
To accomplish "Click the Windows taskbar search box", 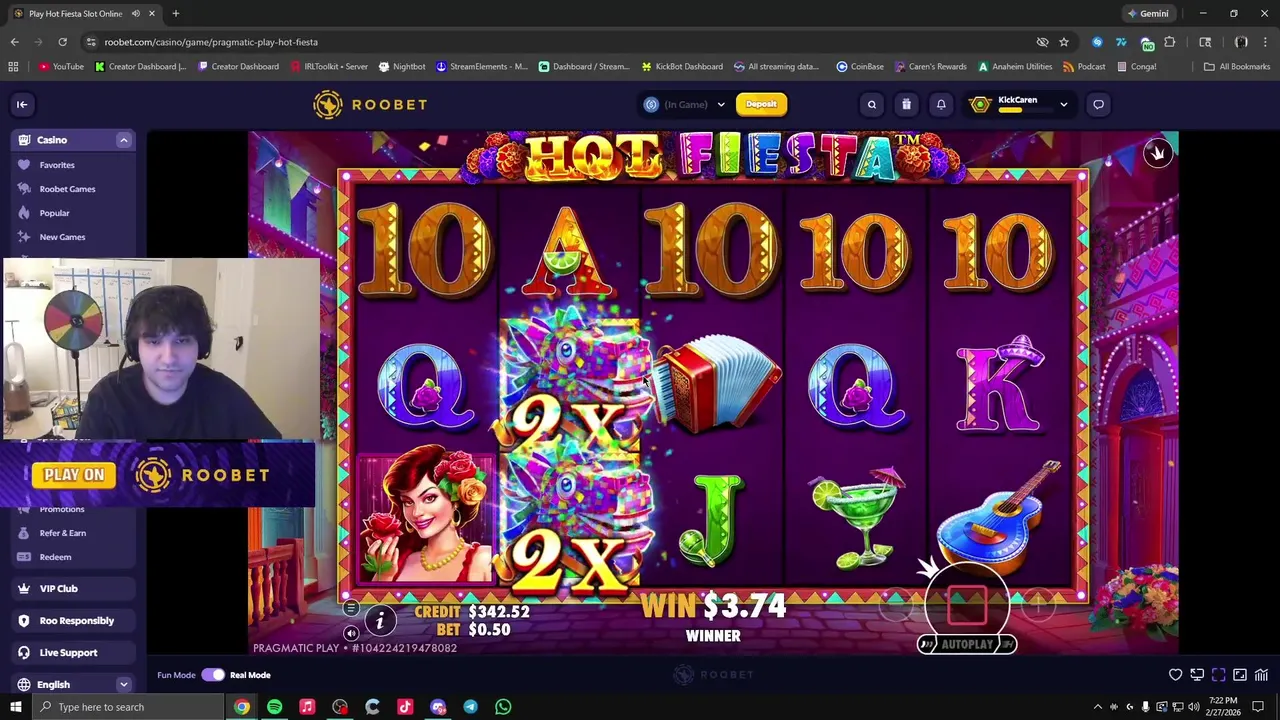I will point(128,707).
